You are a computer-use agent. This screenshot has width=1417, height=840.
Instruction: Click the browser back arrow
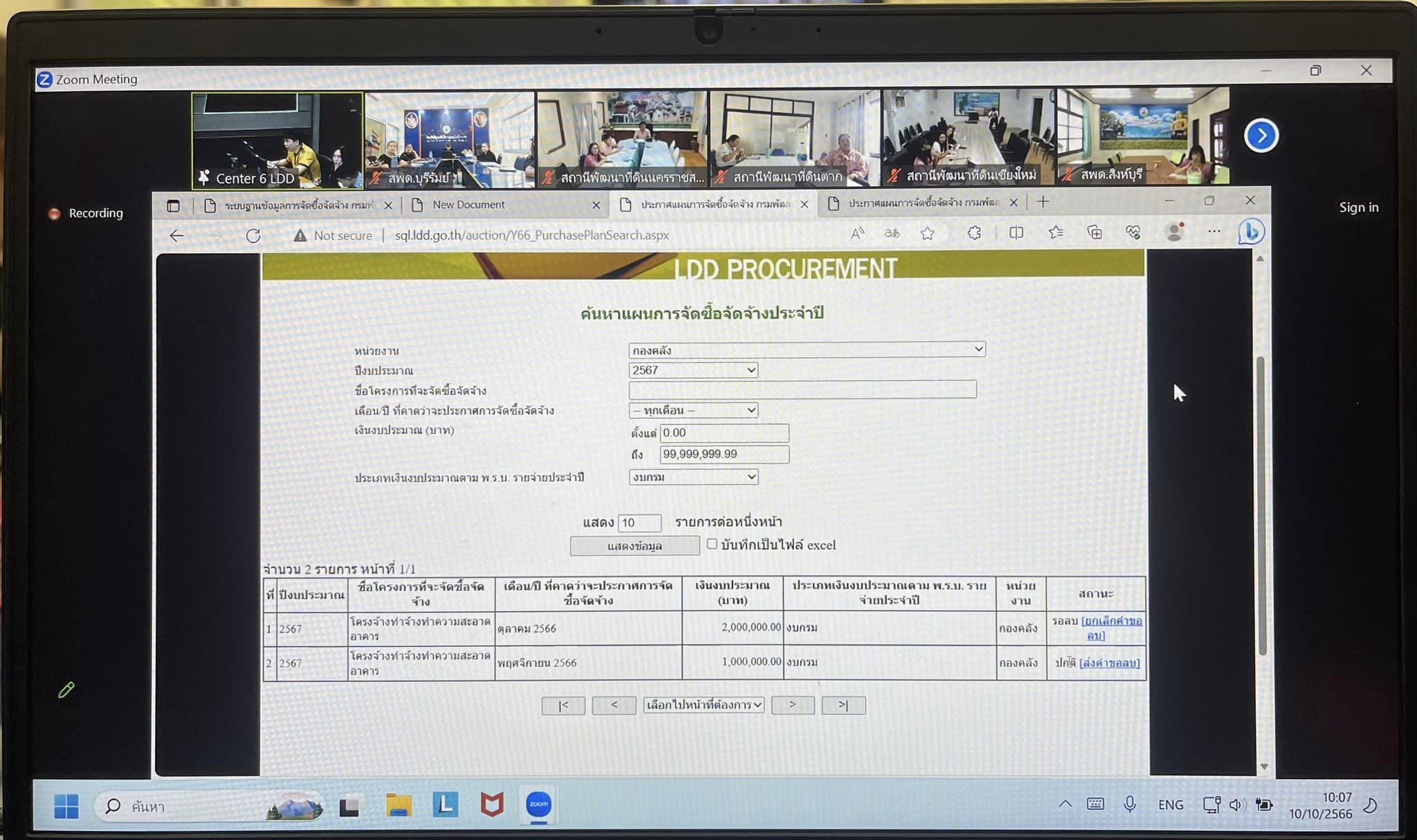[x=177, y=235]
